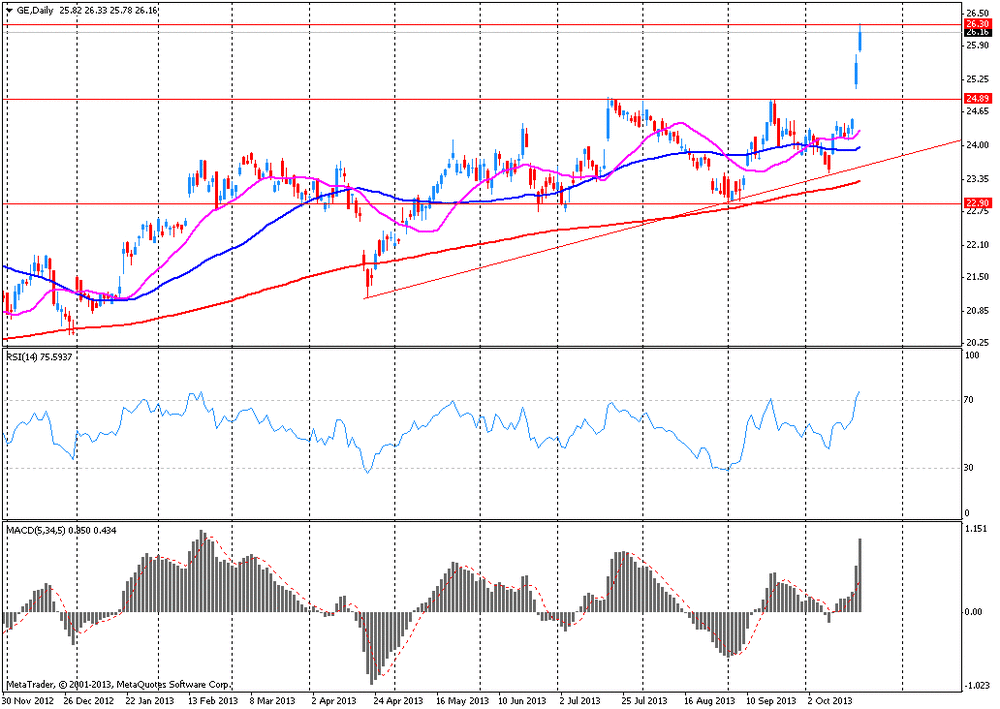Select the latest blue candle near 26.16

pos(860,38)
